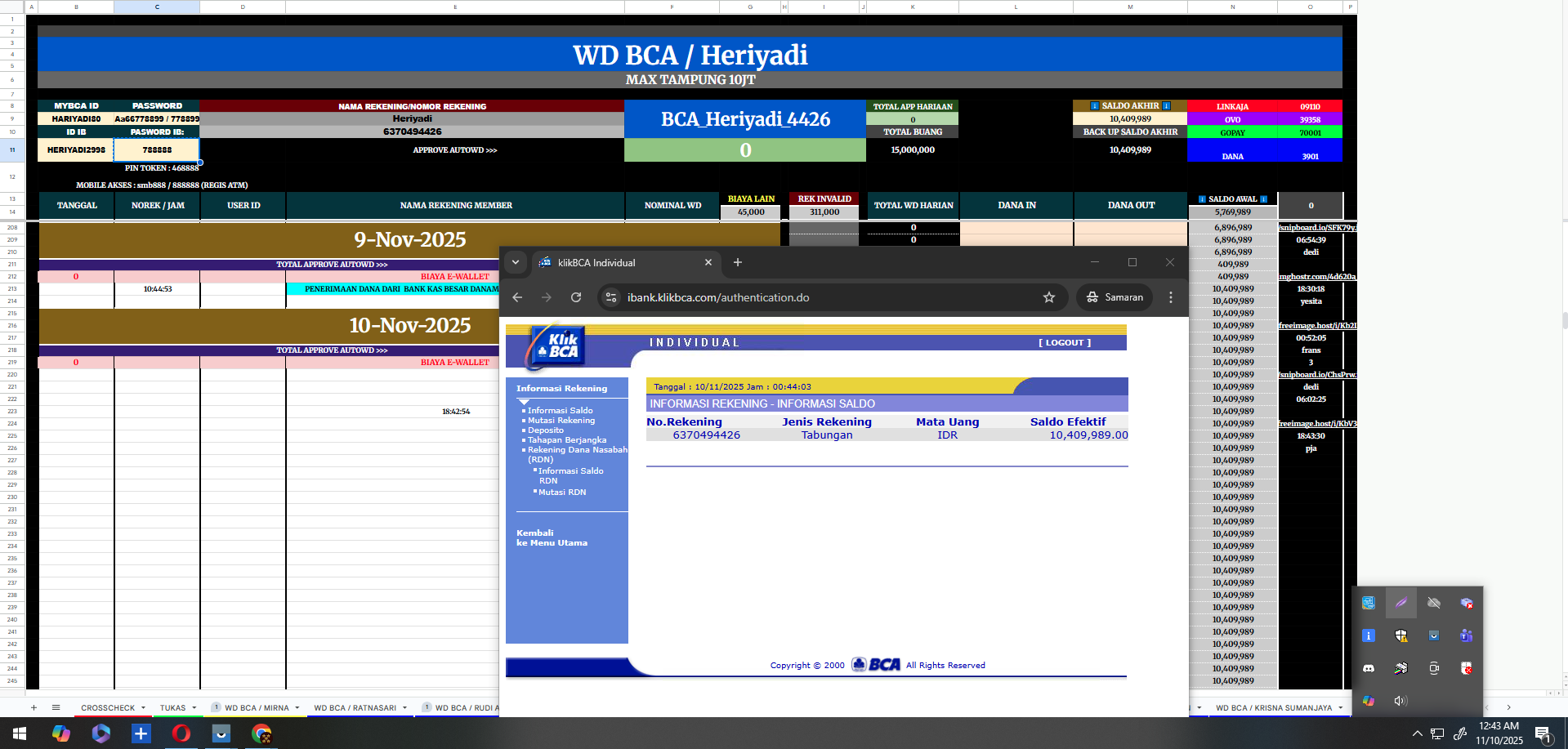The image size is (1568, 749).
Task: View site information icon in address bar
Action: pos(611,297)
